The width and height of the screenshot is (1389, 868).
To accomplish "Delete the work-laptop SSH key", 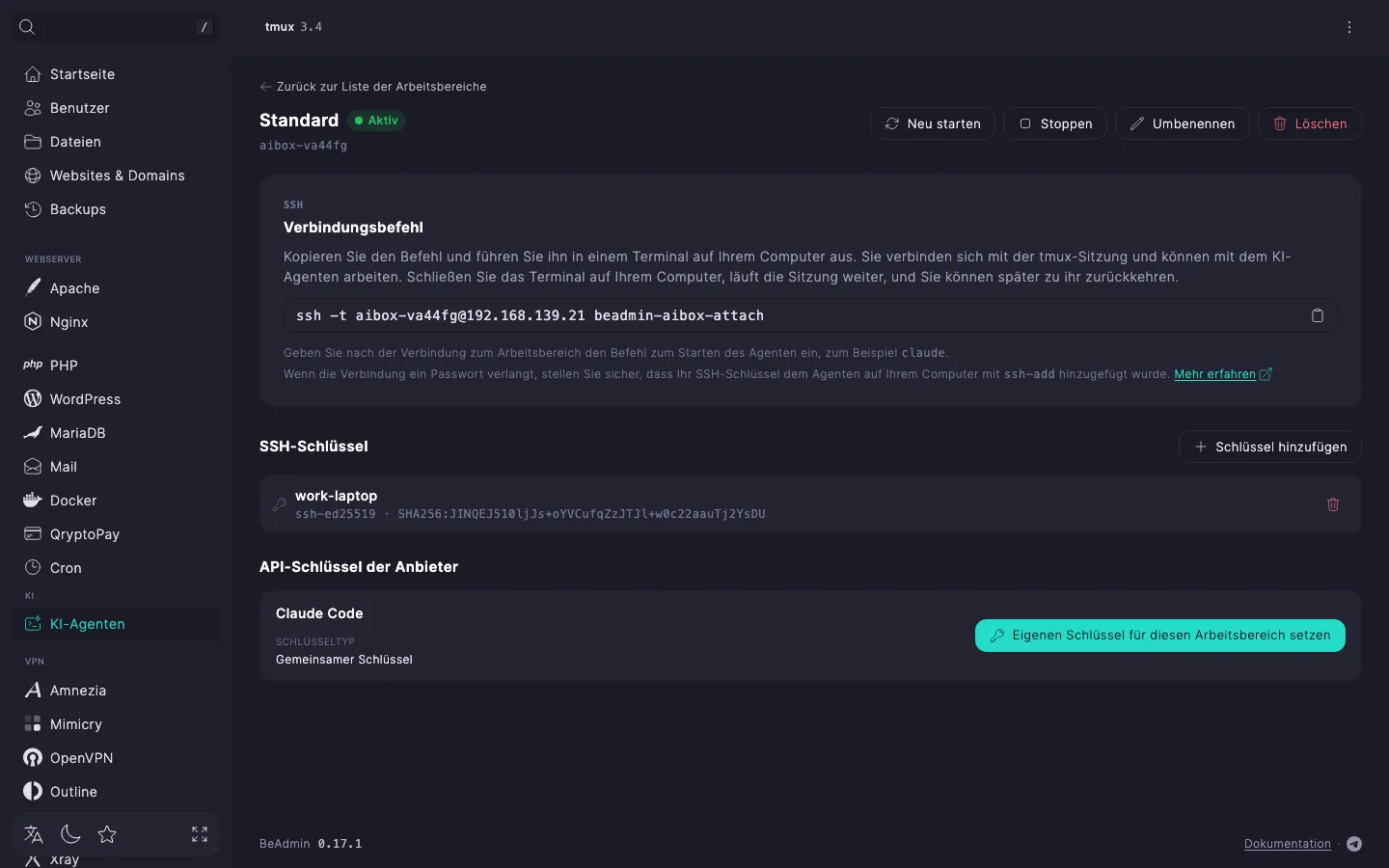I will 1333,504.
